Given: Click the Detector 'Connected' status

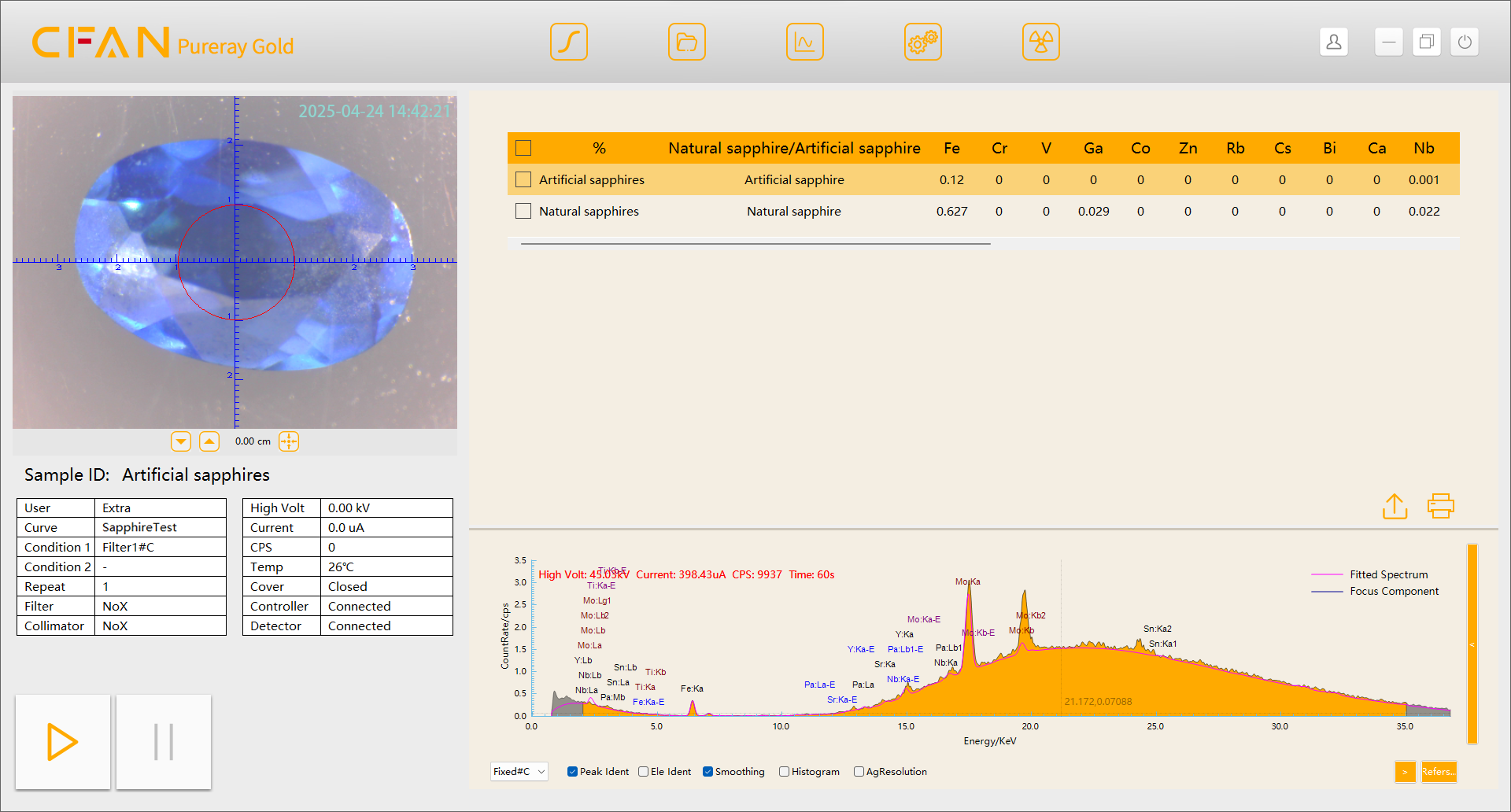Looking at the screenshot, I should [x=359, y=626].
